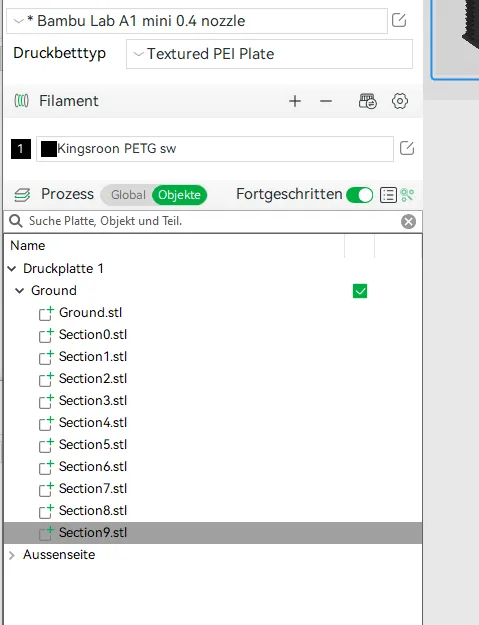Edit the Bambu Lab A1 mini printer preset
The height and width of the screenshot is (625, 479).
pyautogui.click(x=399, y=20)
